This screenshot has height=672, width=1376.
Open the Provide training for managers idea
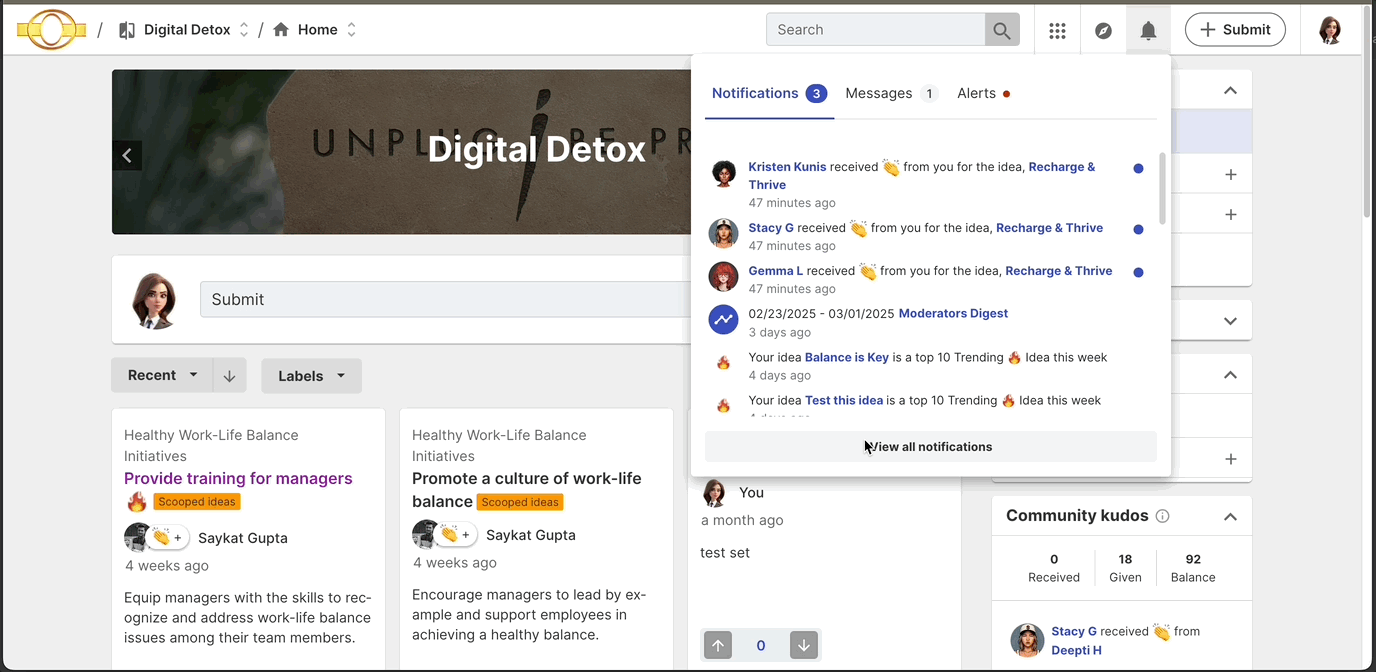pyautogui.click(x=238, y=479)
